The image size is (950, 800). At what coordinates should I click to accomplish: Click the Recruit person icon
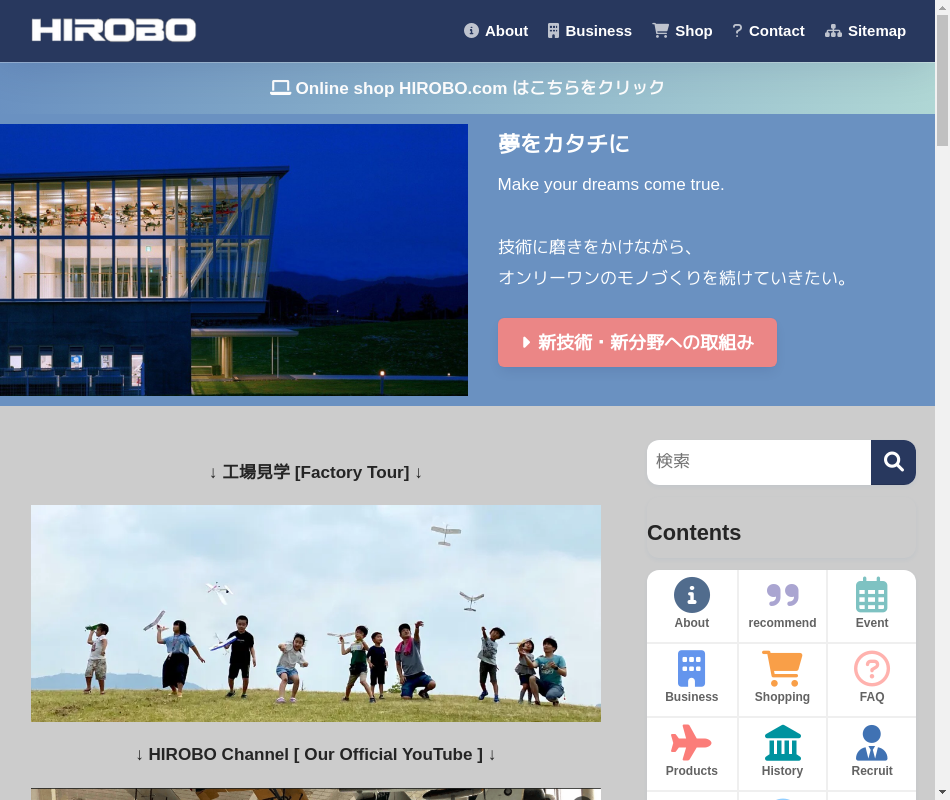[871, 744]
